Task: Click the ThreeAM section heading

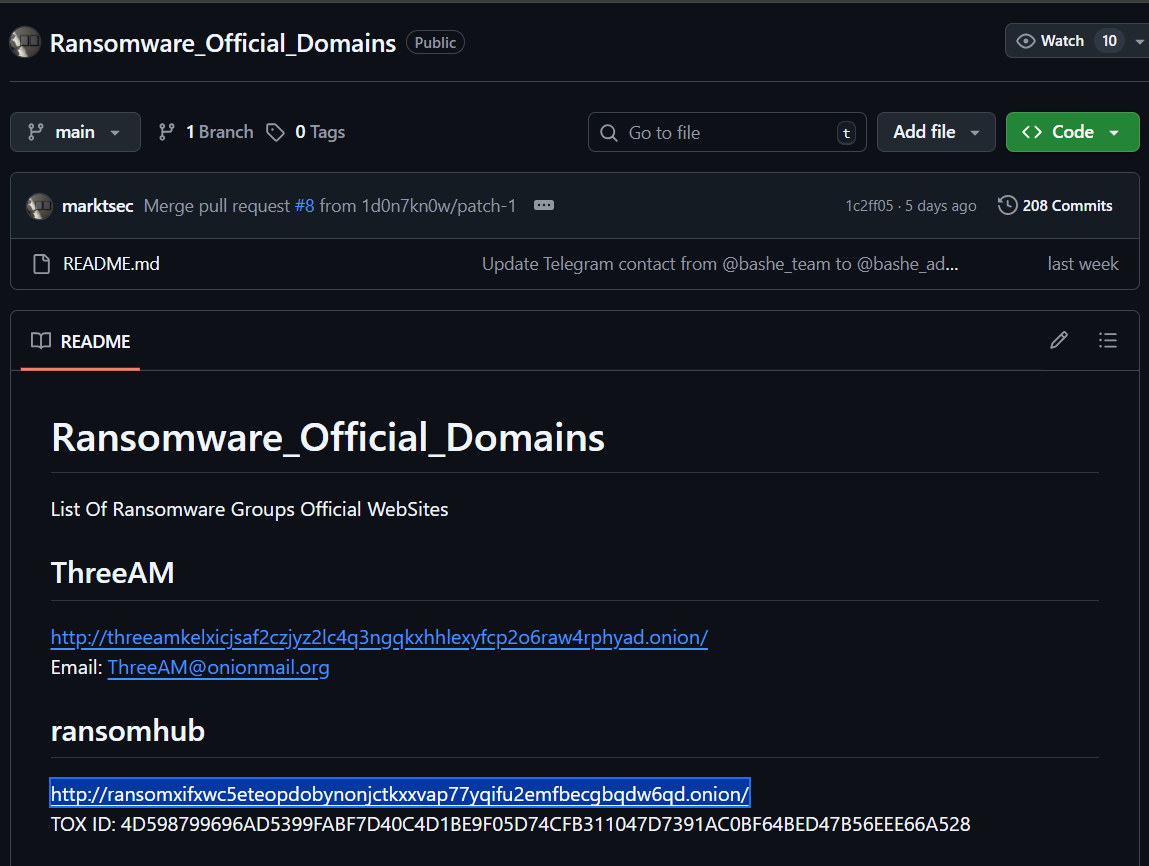Action: 113,573
